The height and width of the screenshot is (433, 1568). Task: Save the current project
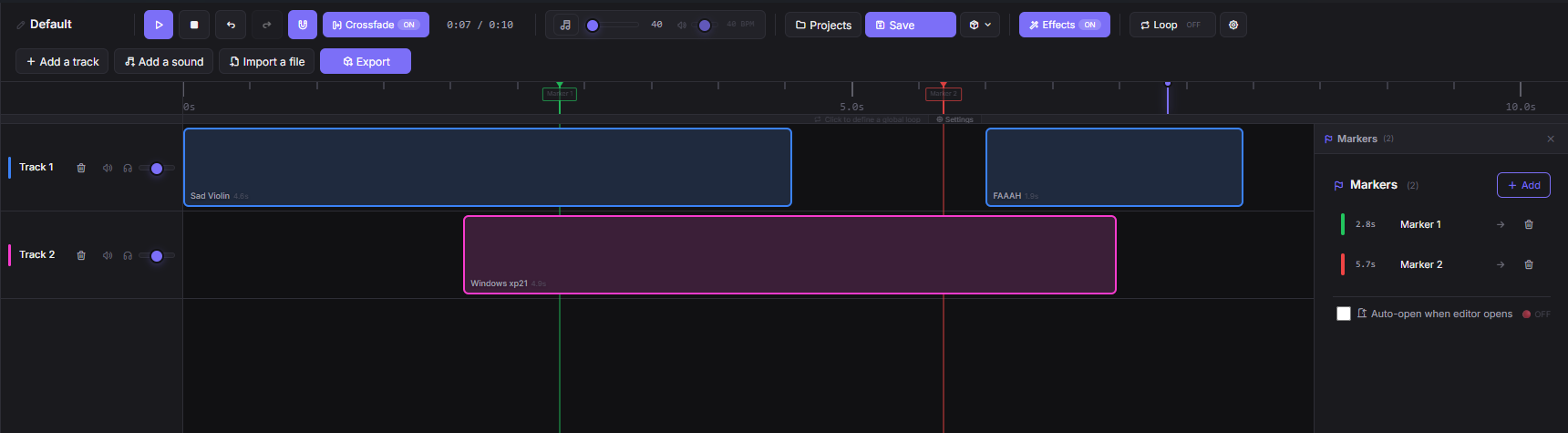pos(910,25)
